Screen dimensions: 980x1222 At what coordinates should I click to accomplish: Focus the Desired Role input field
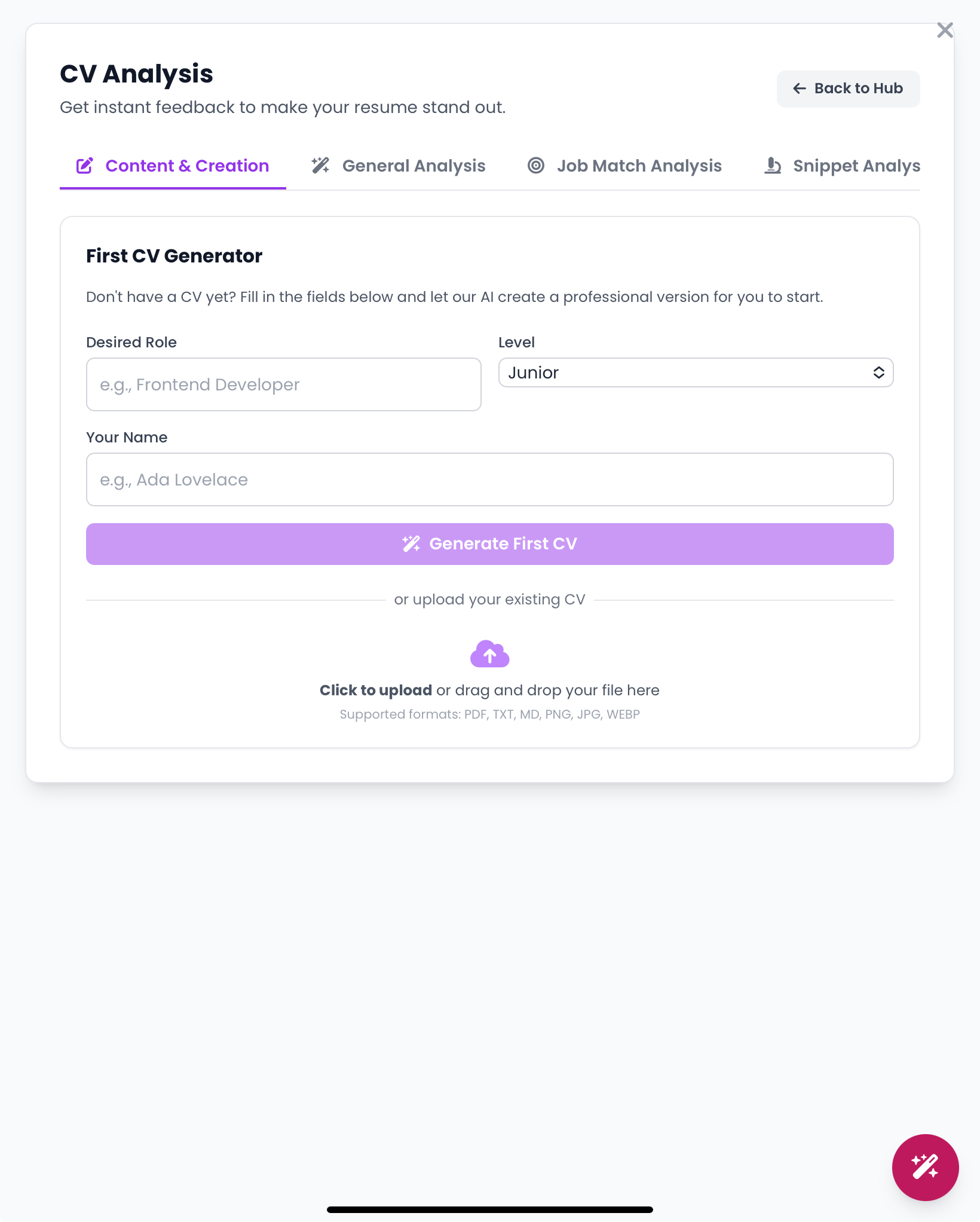tap(283, 384)
